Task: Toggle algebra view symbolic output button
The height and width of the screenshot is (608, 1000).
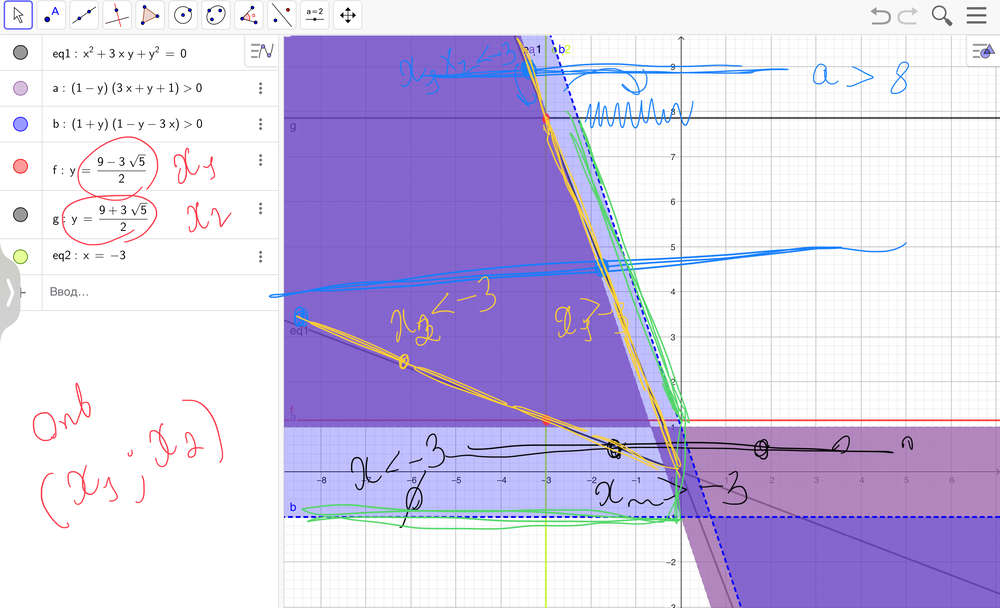Action: (x=261, y=52)
